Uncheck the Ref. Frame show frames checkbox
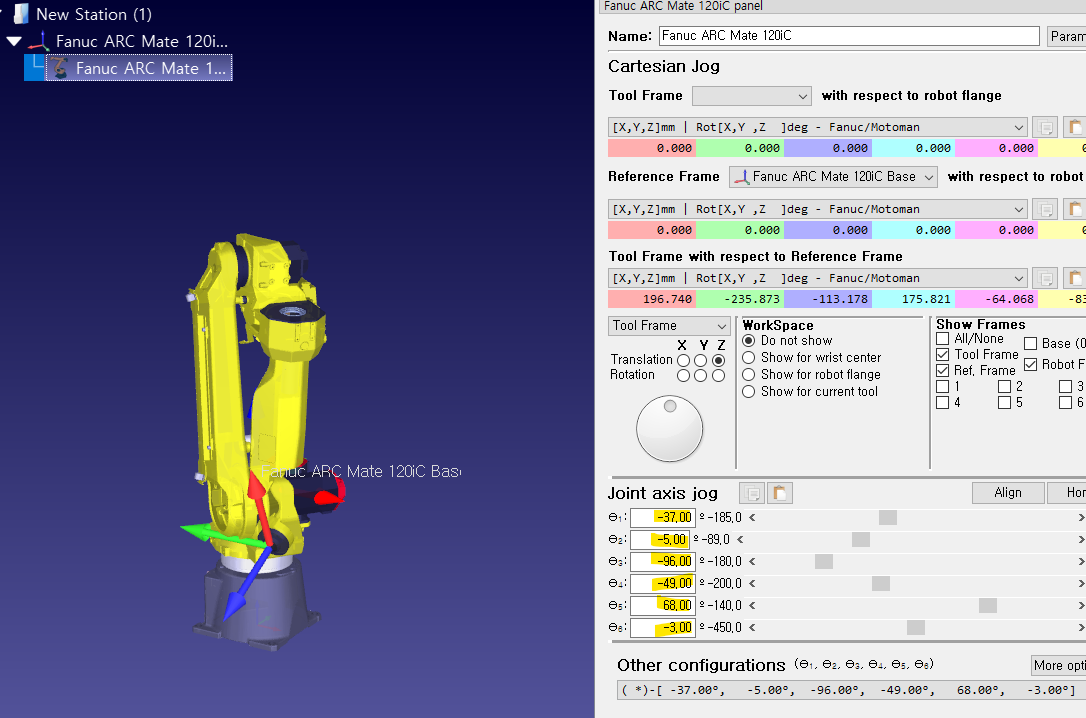 point(943,370)
